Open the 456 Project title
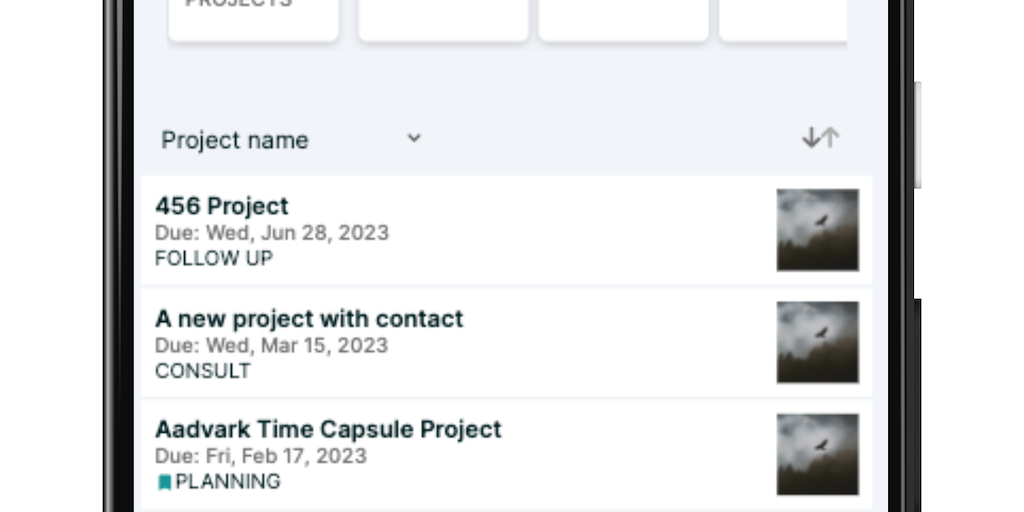 click(222, 206)
